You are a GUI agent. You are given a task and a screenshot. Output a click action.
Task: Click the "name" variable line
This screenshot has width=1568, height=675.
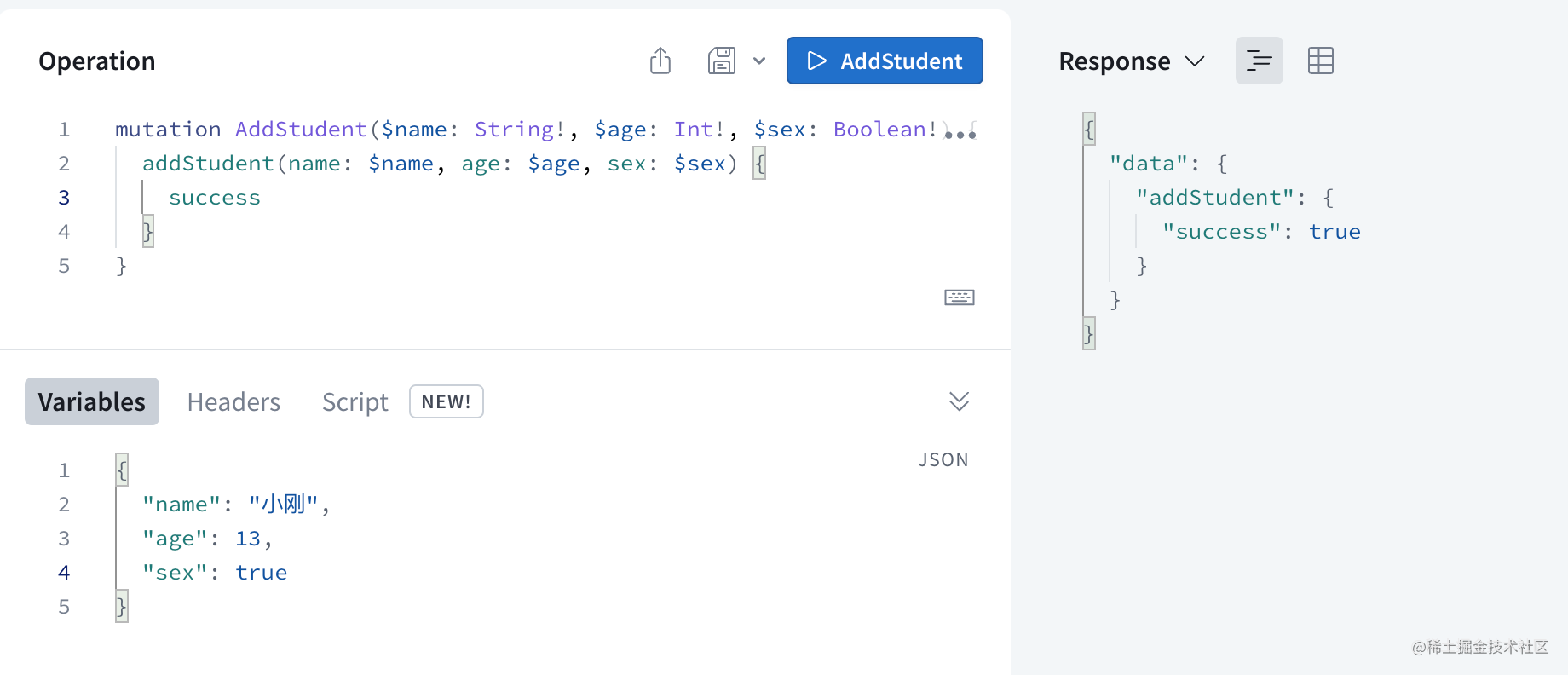[x=236, y=505]
